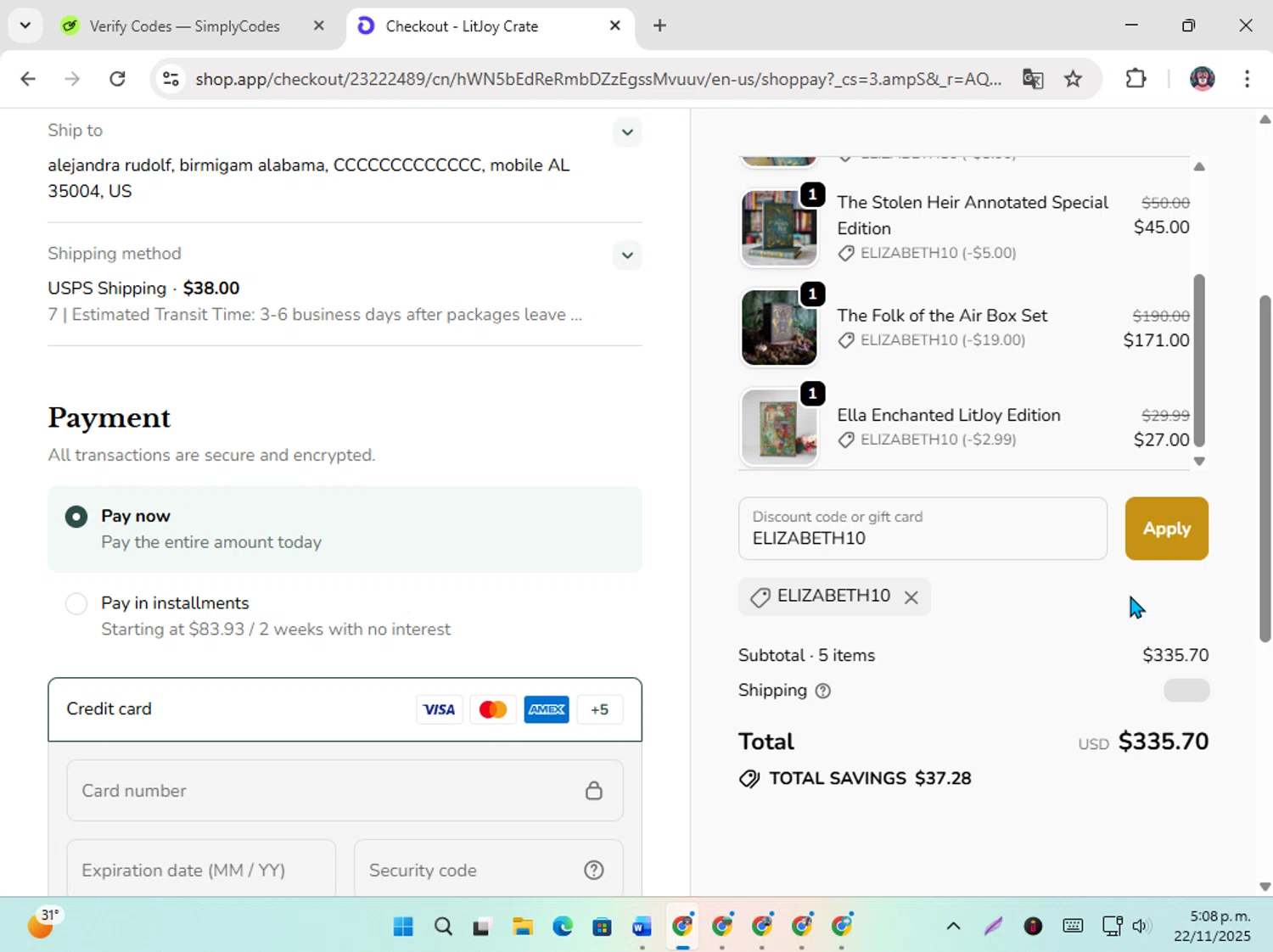The image size is (1273, 952).
Task: Open the touch keyboard tray icon
Action: tap(1073, 927)
